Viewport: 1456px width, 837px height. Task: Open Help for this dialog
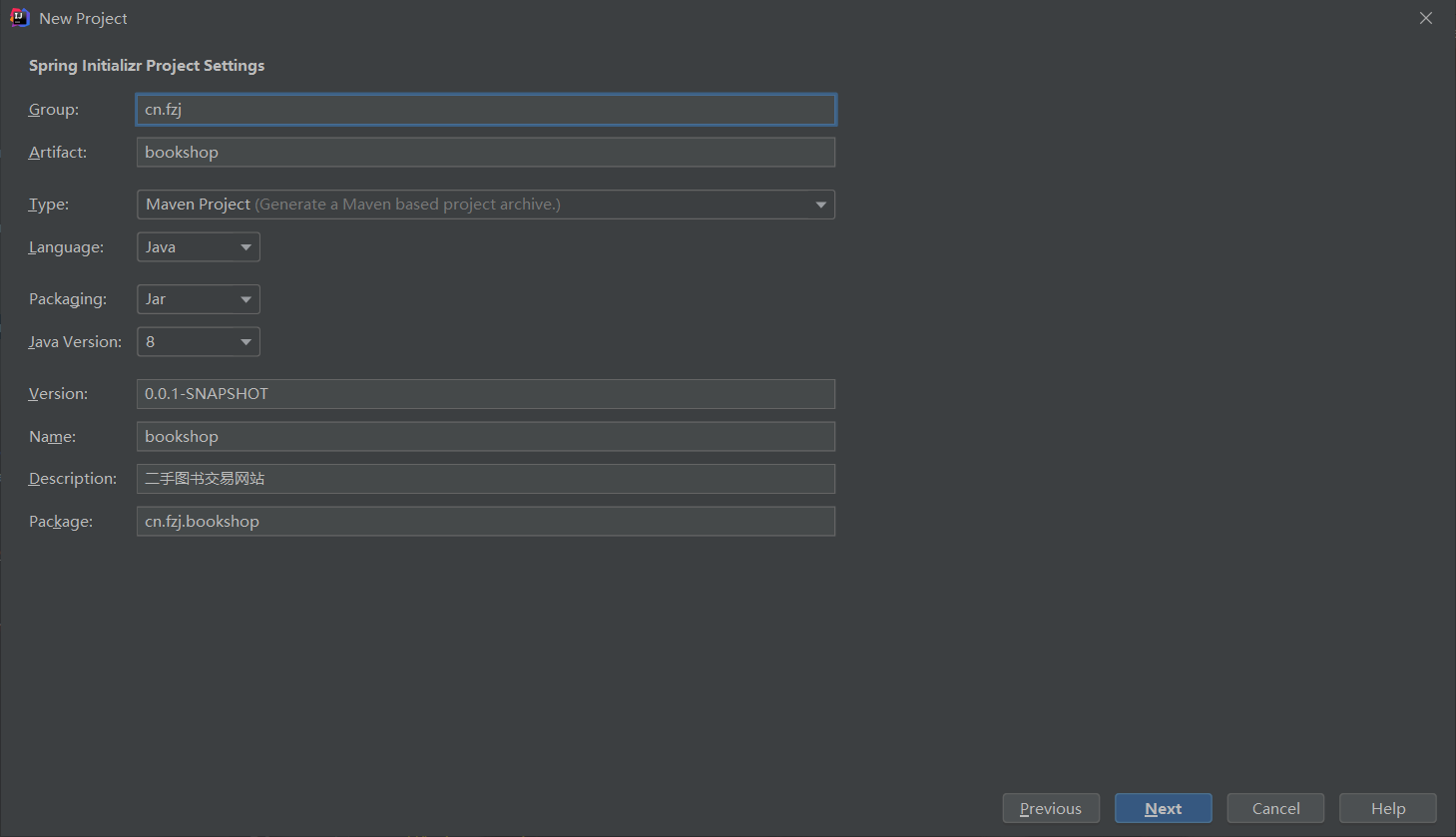[x=1388, y=808]
